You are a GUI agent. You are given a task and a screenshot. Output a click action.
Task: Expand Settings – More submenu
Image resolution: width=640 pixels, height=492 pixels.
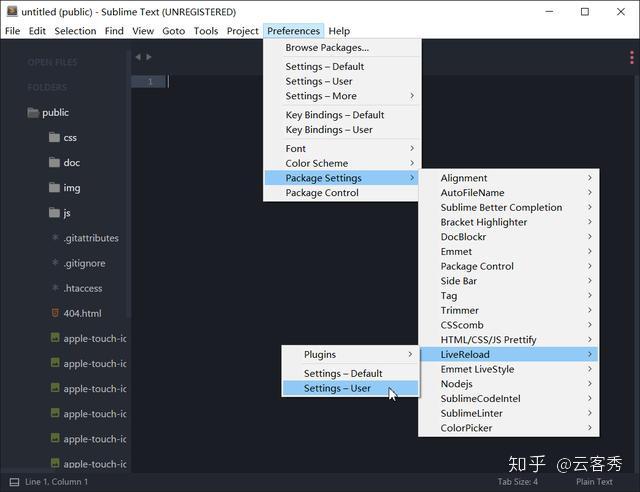point(342,96)
